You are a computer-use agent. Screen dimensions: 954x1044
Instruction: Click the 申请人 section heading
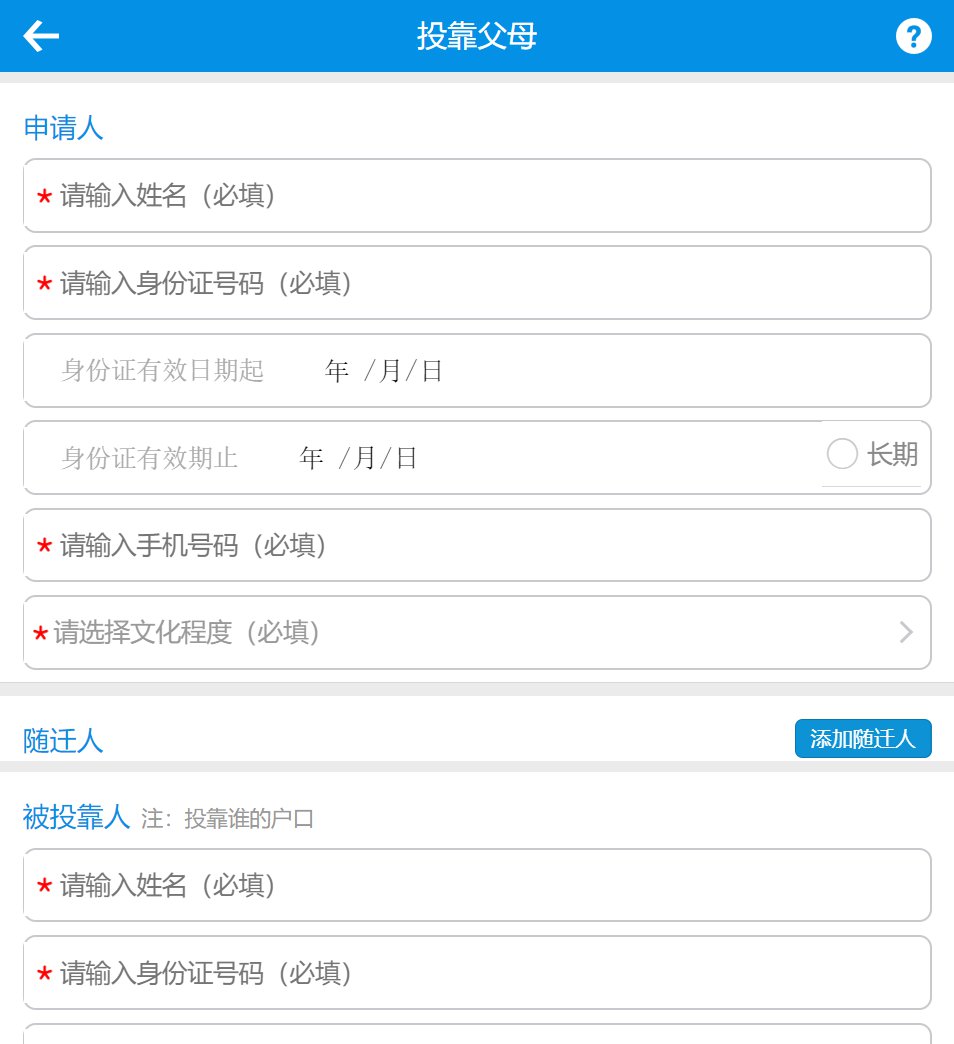coord(63,129)
